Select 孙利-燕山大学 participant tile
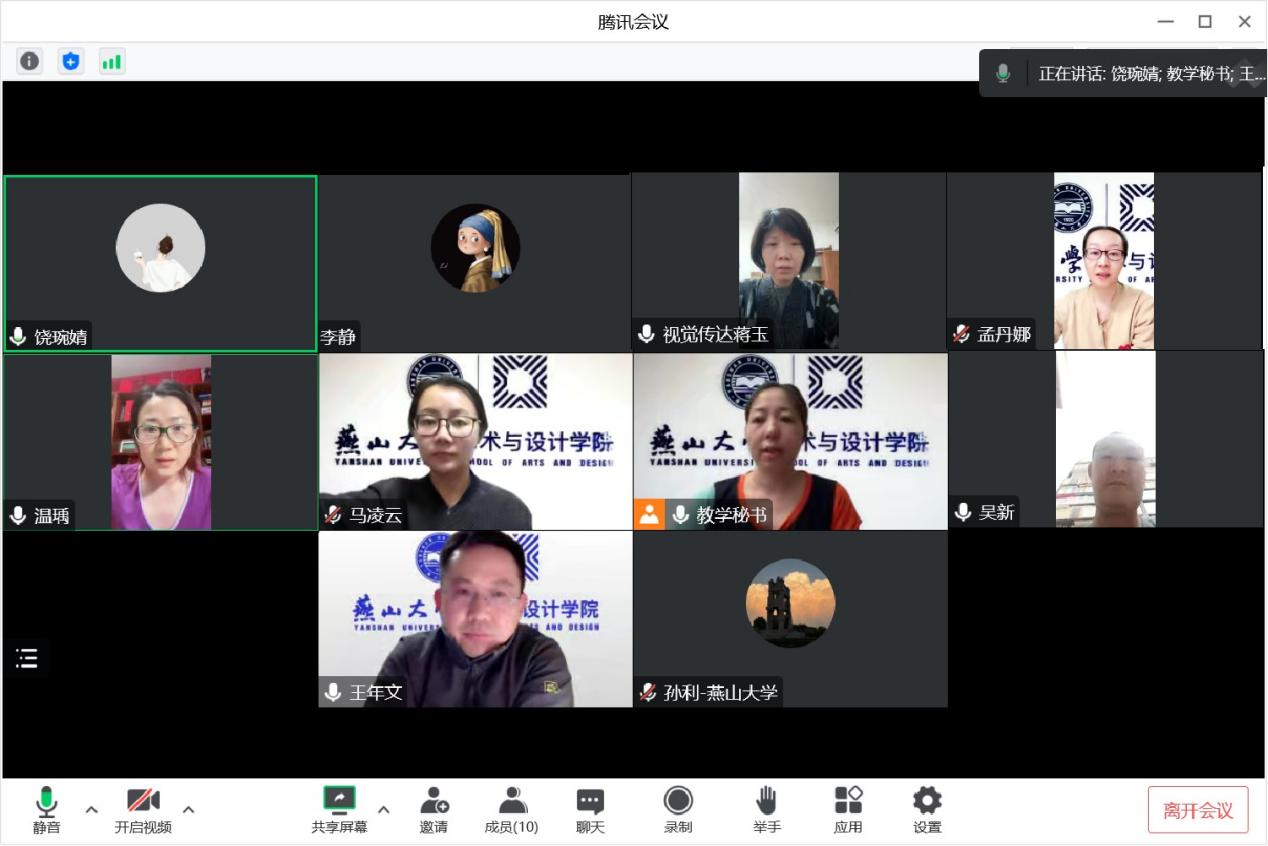 pos(790,618)
